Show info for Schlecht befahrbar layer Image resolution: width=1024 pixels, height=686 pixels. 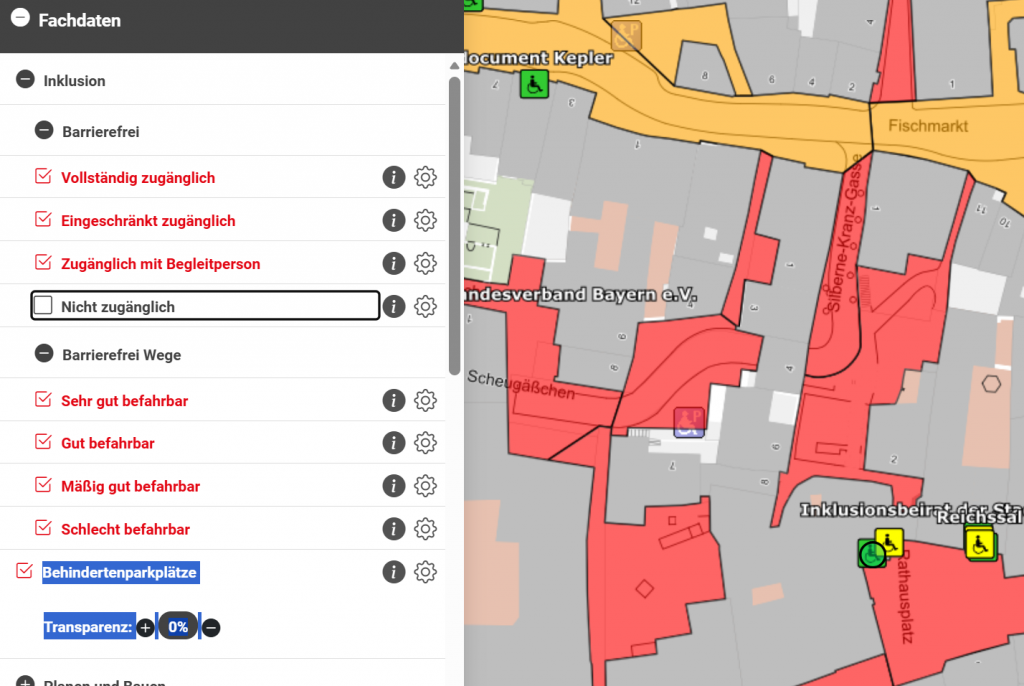(394, 529)
